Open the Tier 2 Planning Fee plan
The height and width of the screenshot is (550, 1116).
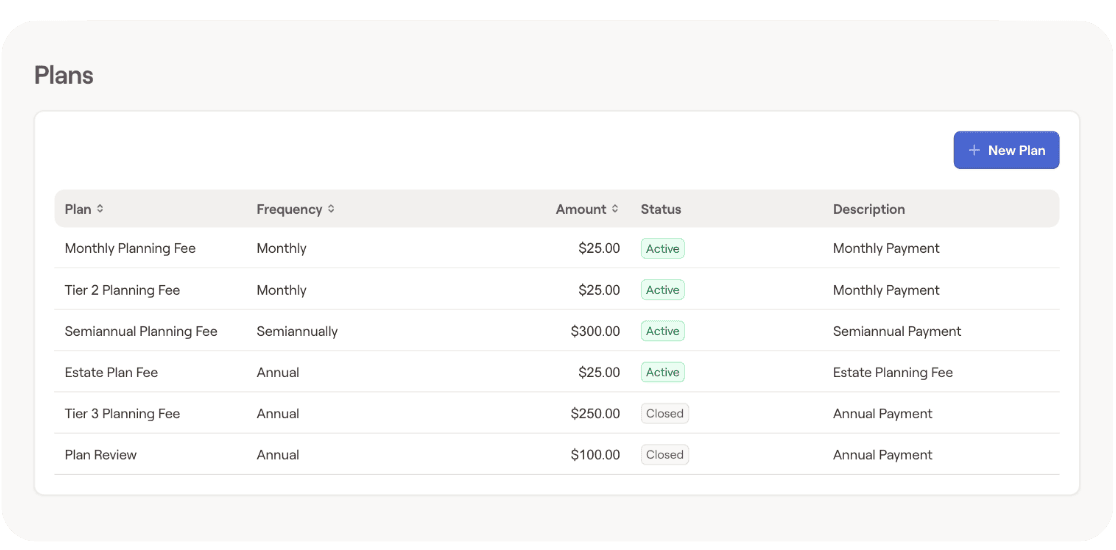pyautogui.click(x=122, y=290)
